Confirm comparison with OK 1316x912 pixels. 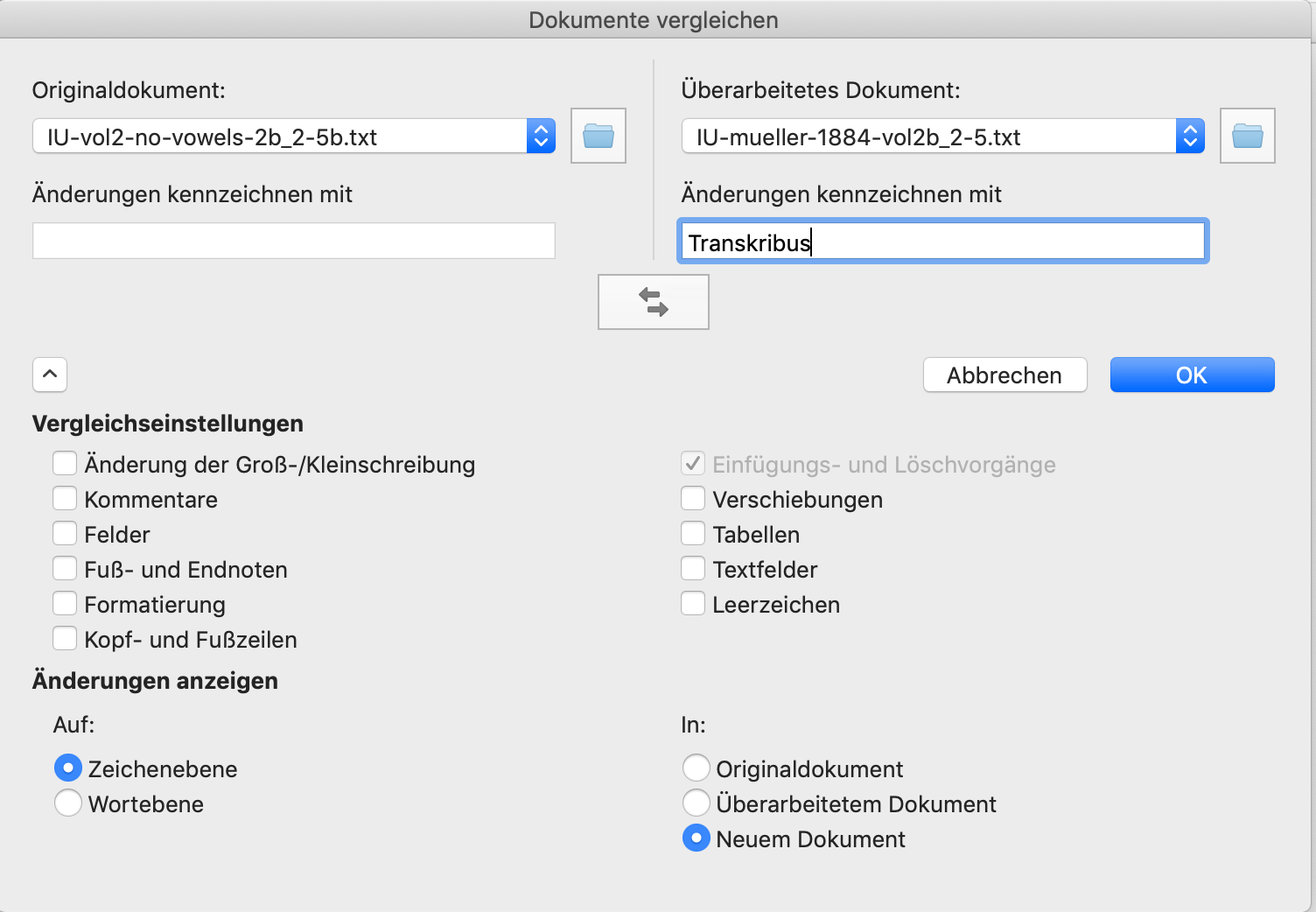[x=1192, y=375]
